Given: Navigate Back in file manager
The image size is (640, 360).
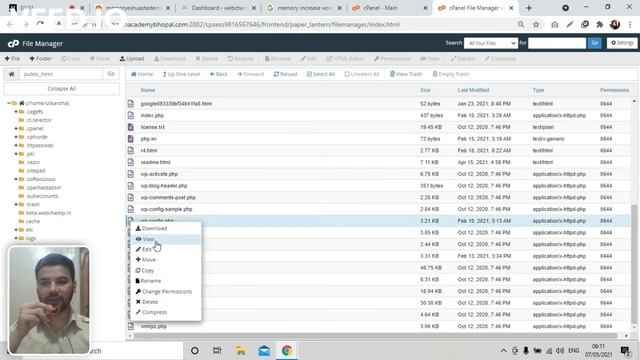Looking at the screenshot, I should tap(219, 74).
